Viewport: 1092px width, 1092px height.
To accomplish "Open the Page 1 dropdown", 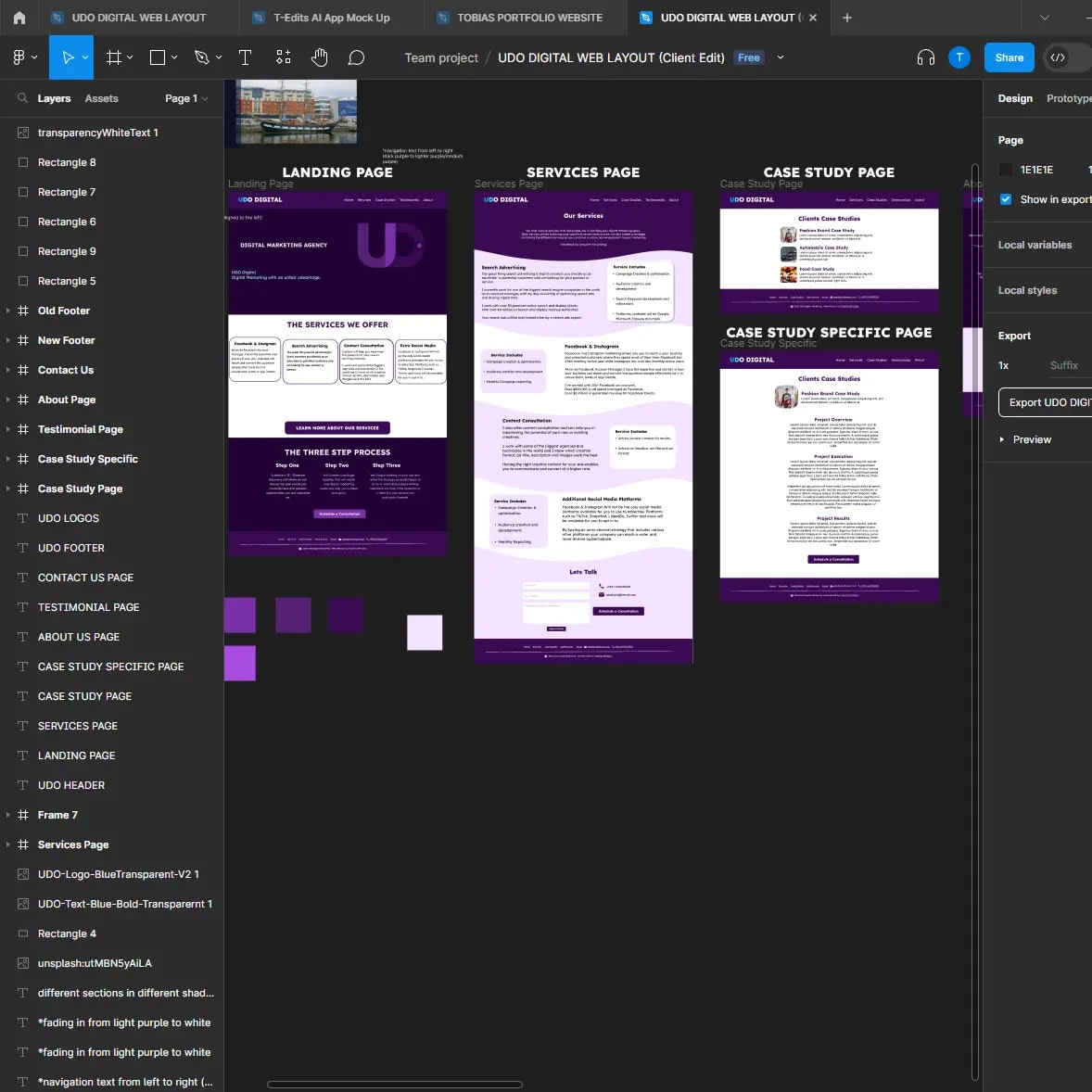I will pos(186,98).
